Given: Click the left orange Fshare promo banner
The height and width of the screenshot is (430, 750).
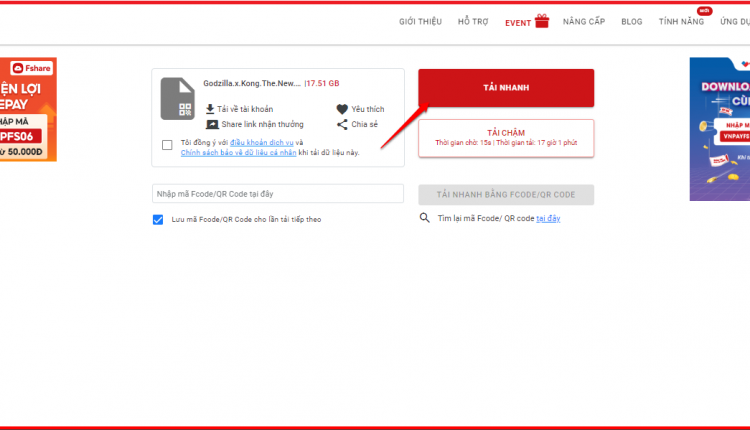Looking at the screenshot, I should [x=28, y=110].
